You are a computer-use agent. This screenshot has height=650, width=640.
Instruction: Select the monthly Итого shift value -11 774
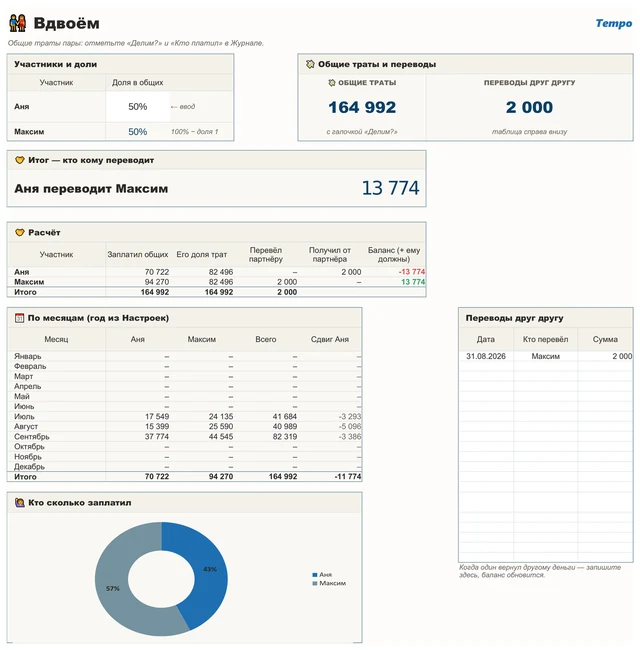[x=348, y=477]
